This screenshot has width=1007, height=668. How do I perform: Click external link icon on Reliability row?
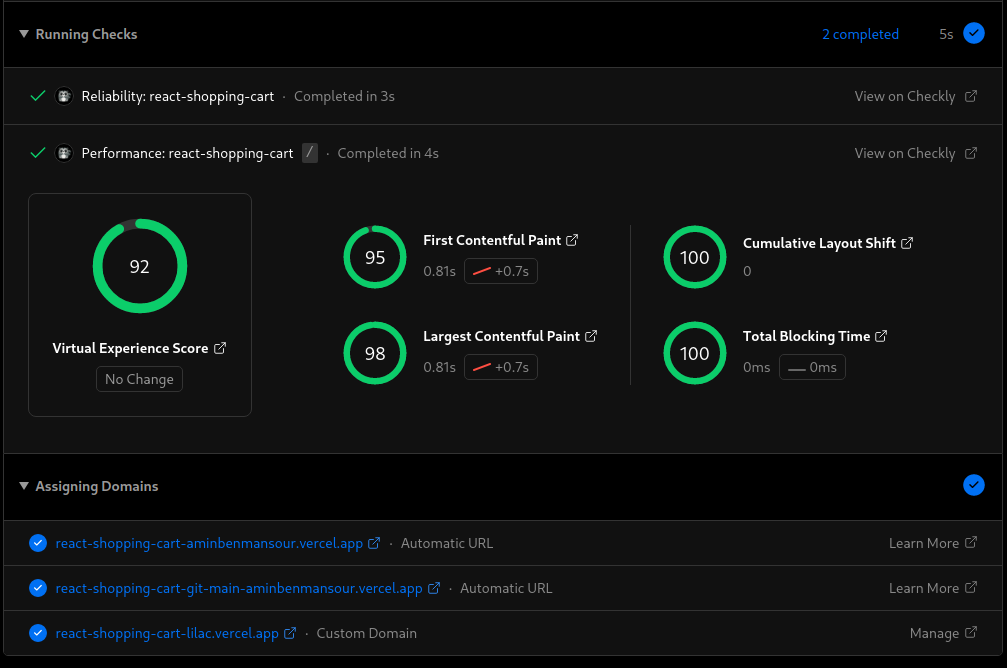pos(971,96)
